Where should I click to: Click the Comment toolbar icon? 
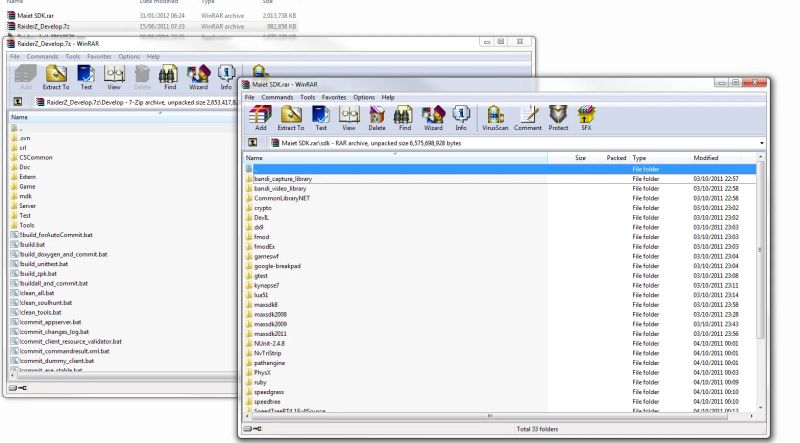pyautogui.click(x=528, y=118)
